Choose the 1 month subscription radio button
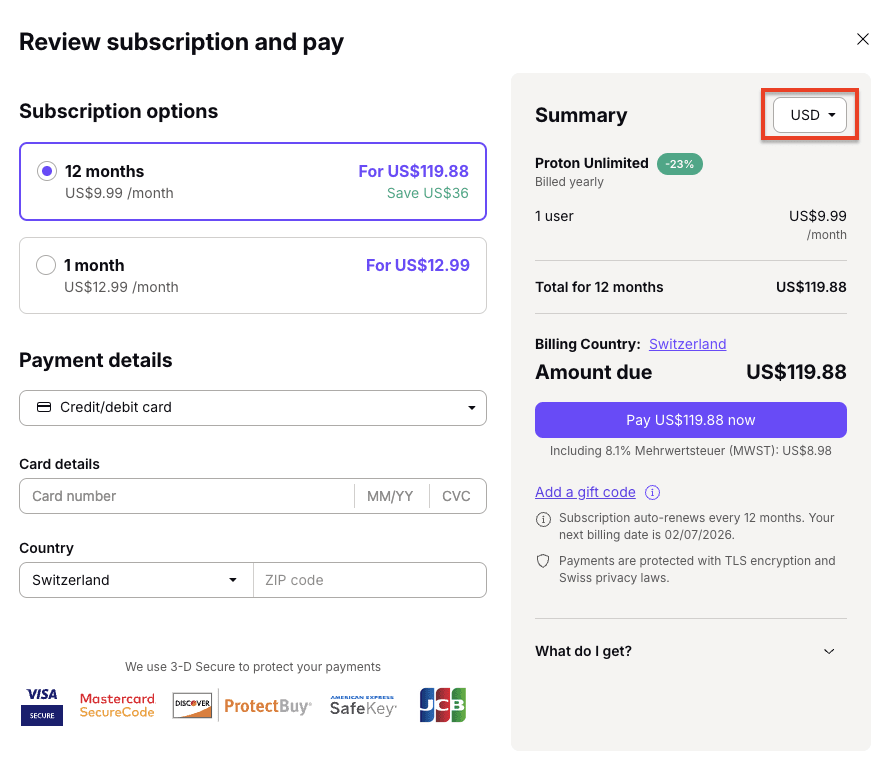This screenshot has width=888, height=780. pos(46,265)
